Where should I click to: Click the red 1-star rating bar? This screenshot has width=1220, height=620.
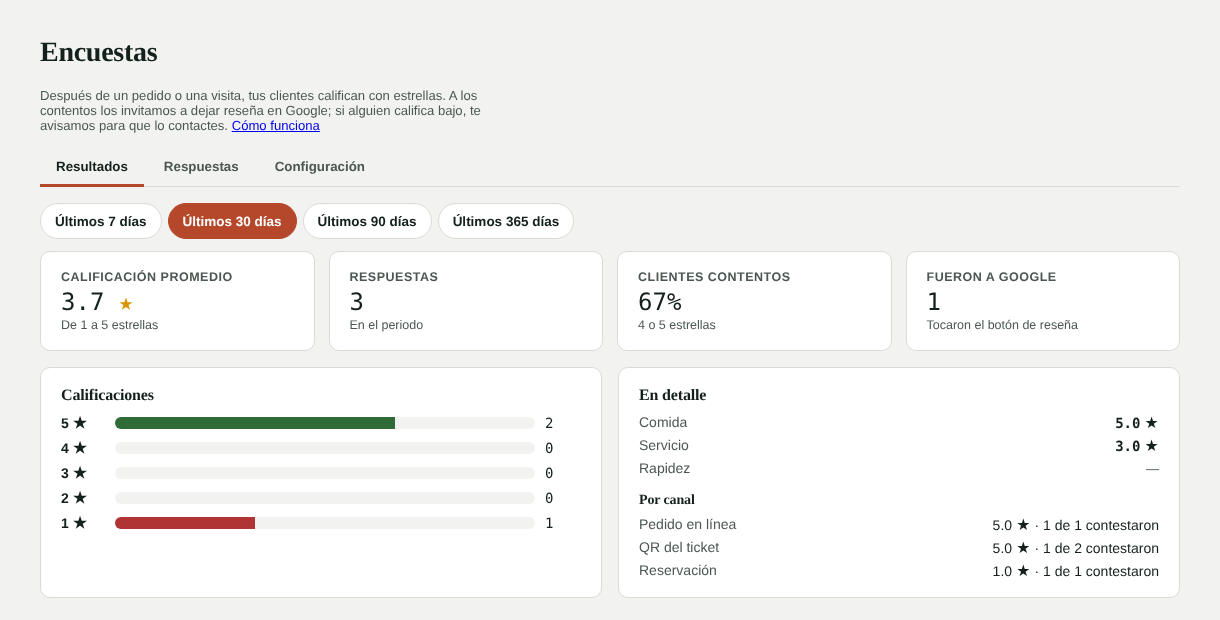(185, 523)
